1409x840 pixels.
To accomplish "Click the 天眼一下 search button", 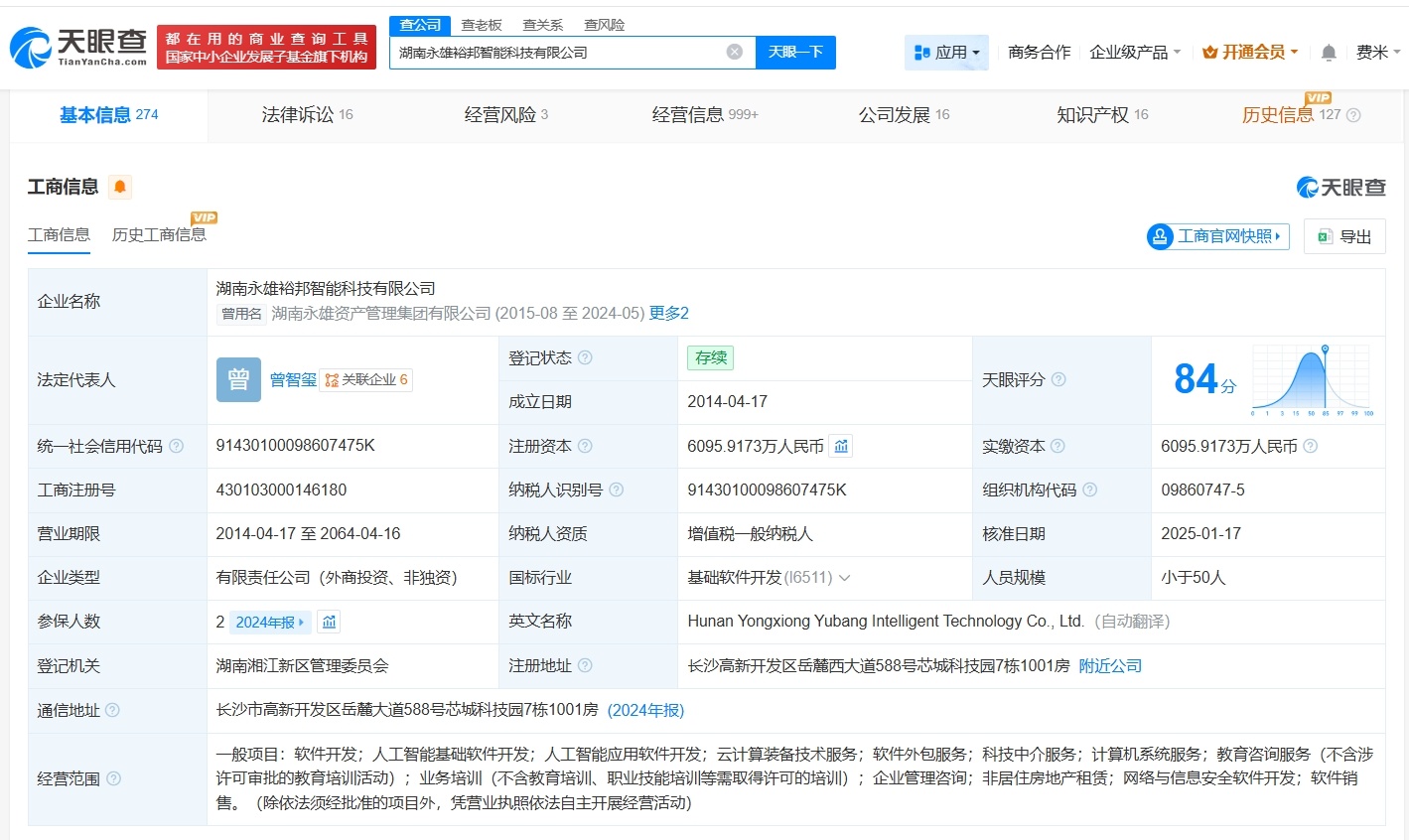I will [795, 52].
